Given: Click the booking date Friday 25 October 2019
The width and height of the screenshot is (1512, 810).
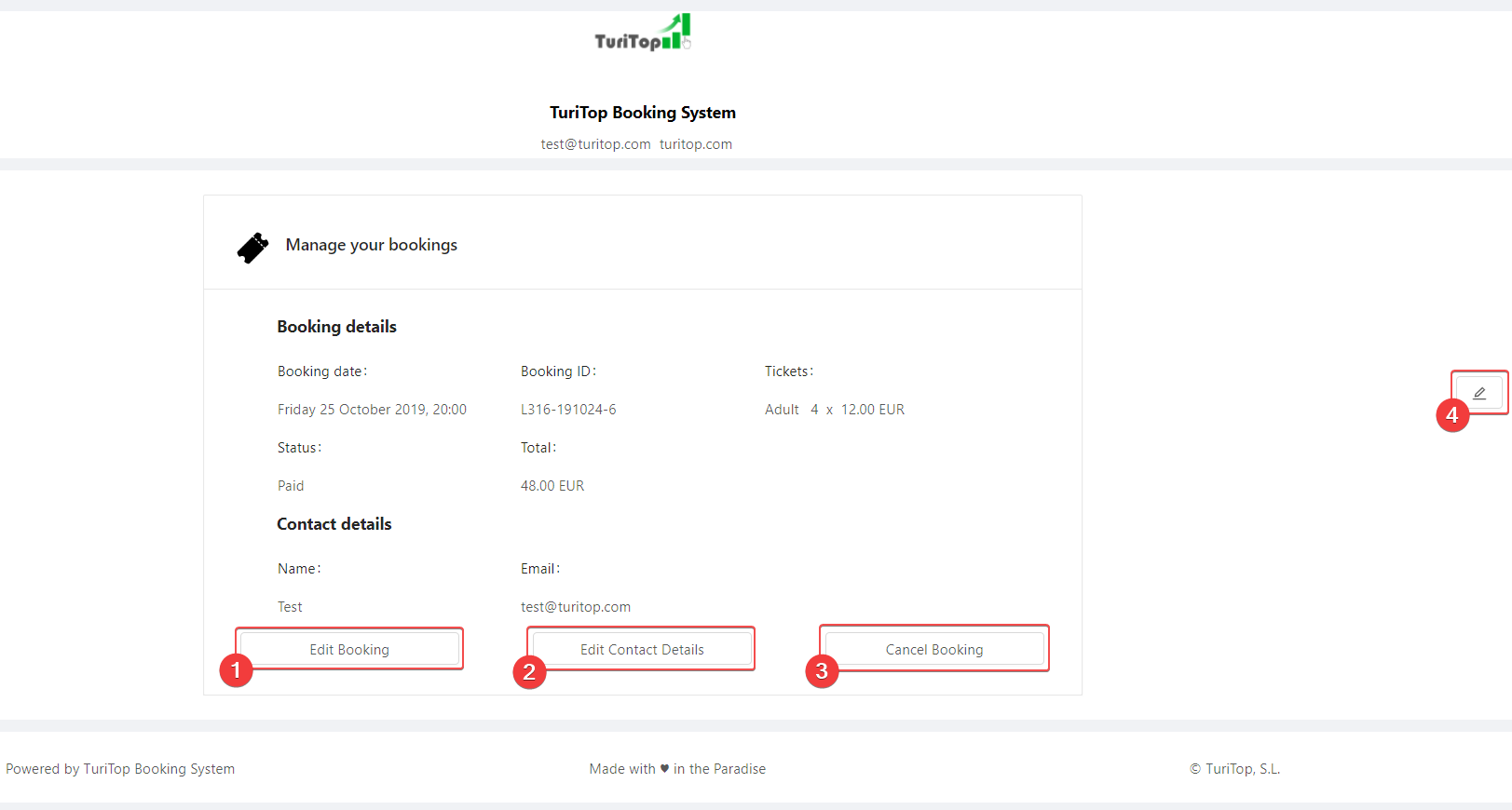Looking at the screenshot, I should coord(372,410).
